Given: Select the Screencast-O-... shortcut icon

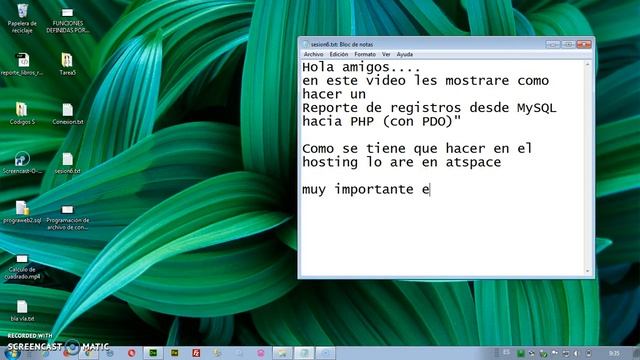Looking at the screenshot, I should tap(22, 163).
